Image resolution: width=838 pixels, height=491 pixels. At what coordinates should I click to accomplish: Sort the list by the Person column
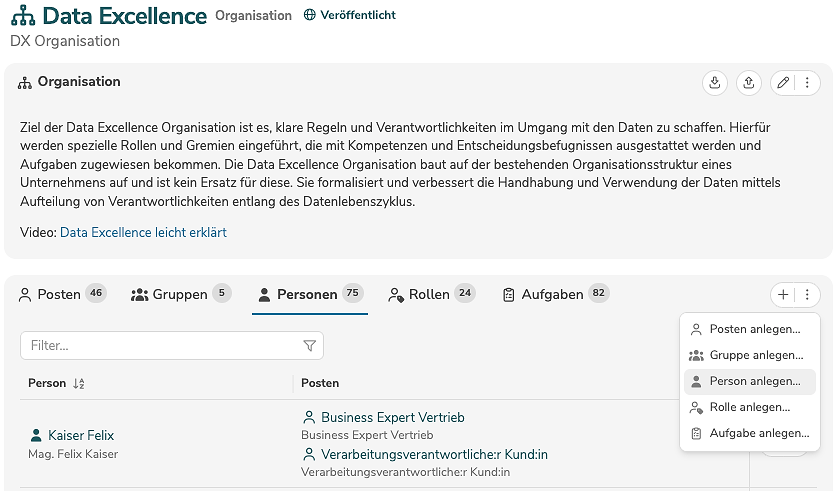coord(79,383)
